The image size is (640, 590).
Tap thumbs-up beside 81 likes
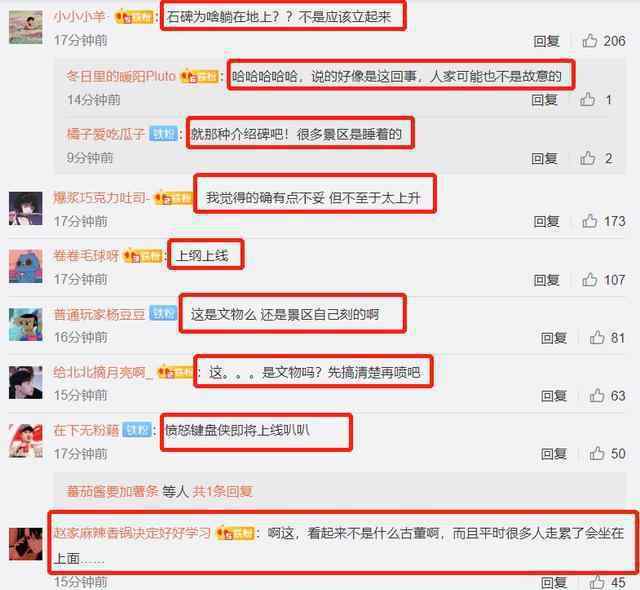(597, 337)
